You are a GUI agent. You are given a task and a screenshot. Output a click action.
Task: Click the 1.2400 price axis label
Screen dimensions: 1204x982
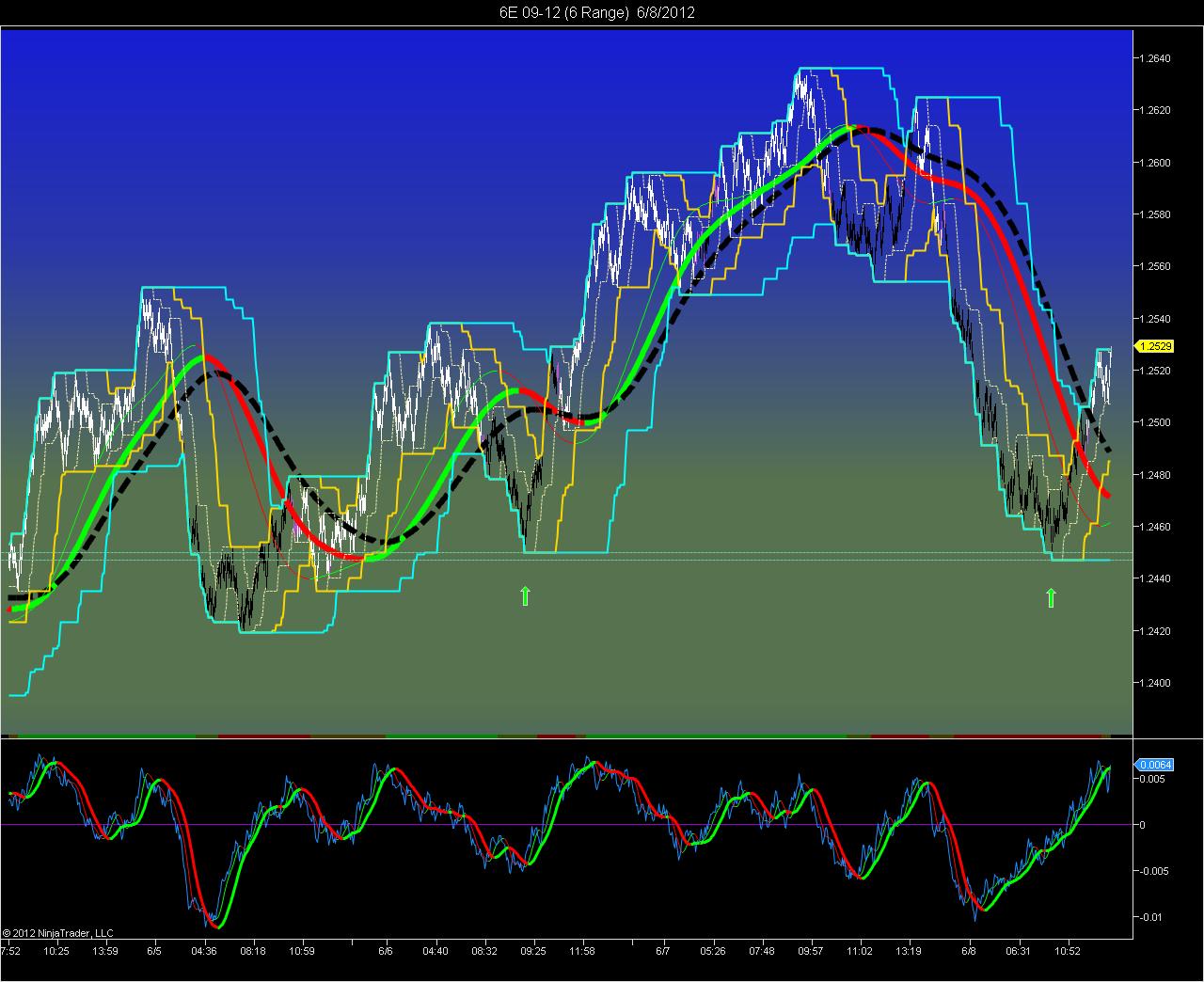pyautogui.click(x=1155, y=683)
